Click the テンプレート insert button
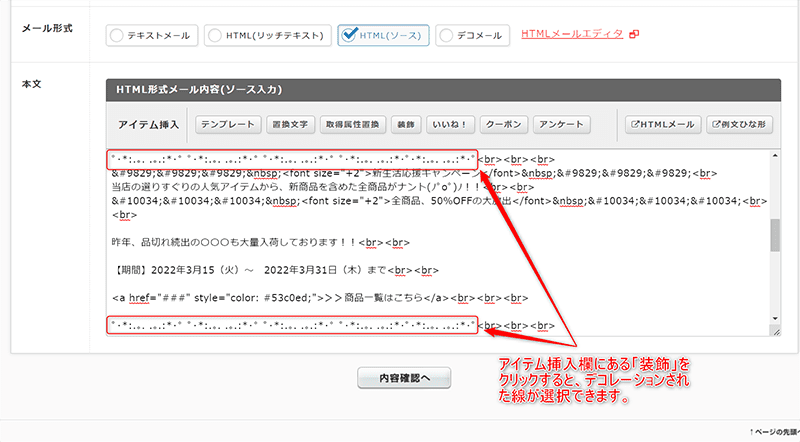The width and height of the screenshot is (800, 442). tap(227, 125)
